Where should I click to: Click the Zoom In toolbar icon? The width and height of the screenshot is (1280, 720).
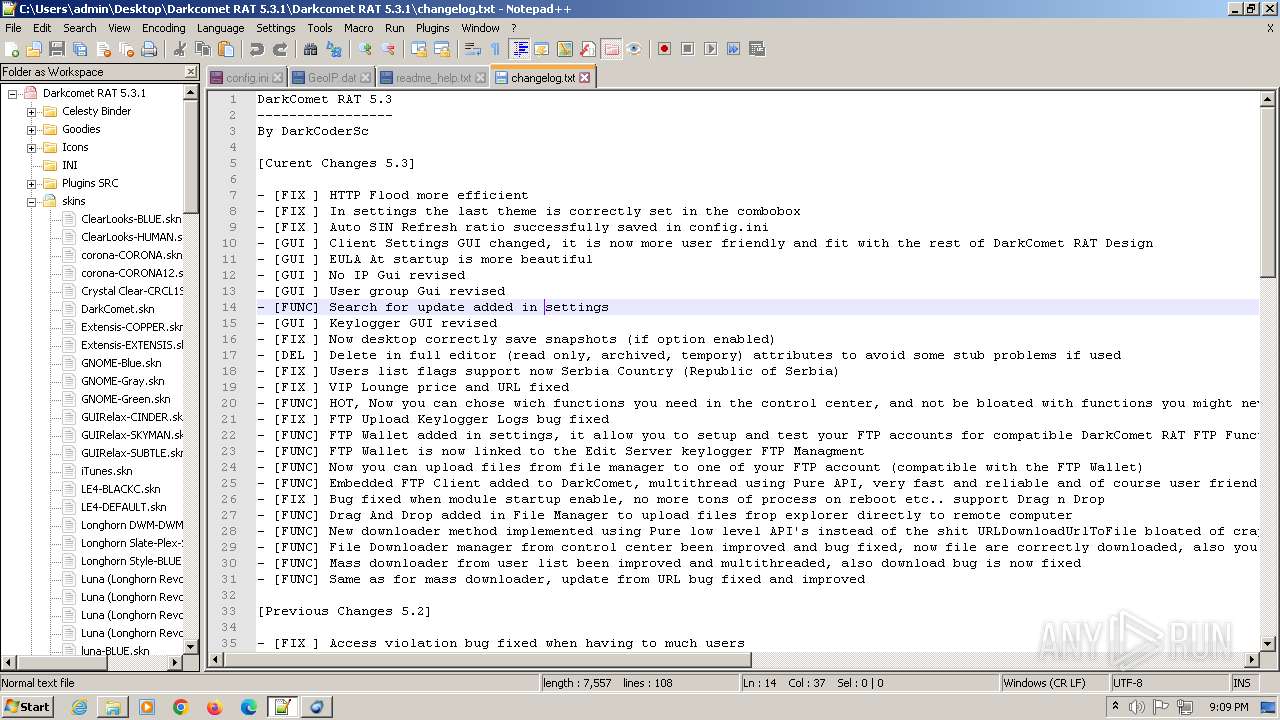365,49
